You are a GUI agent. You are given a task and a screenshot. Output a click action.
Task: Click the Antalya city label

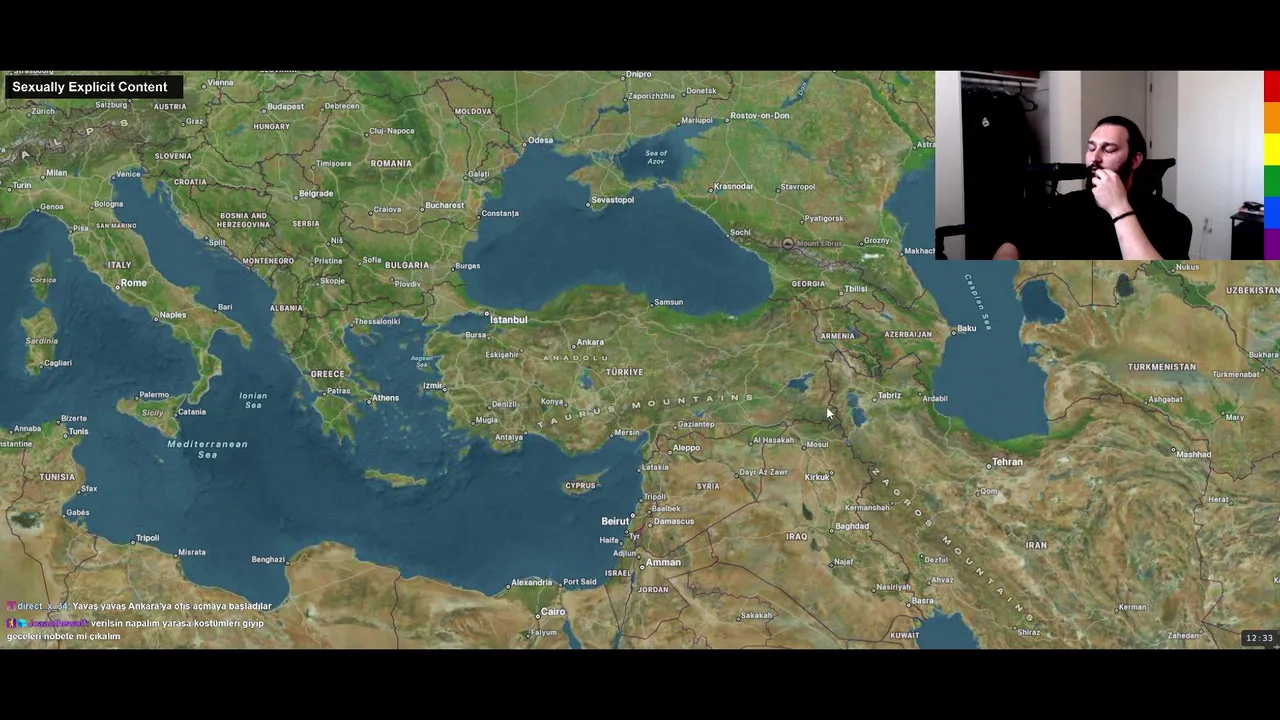coord(509,437)
